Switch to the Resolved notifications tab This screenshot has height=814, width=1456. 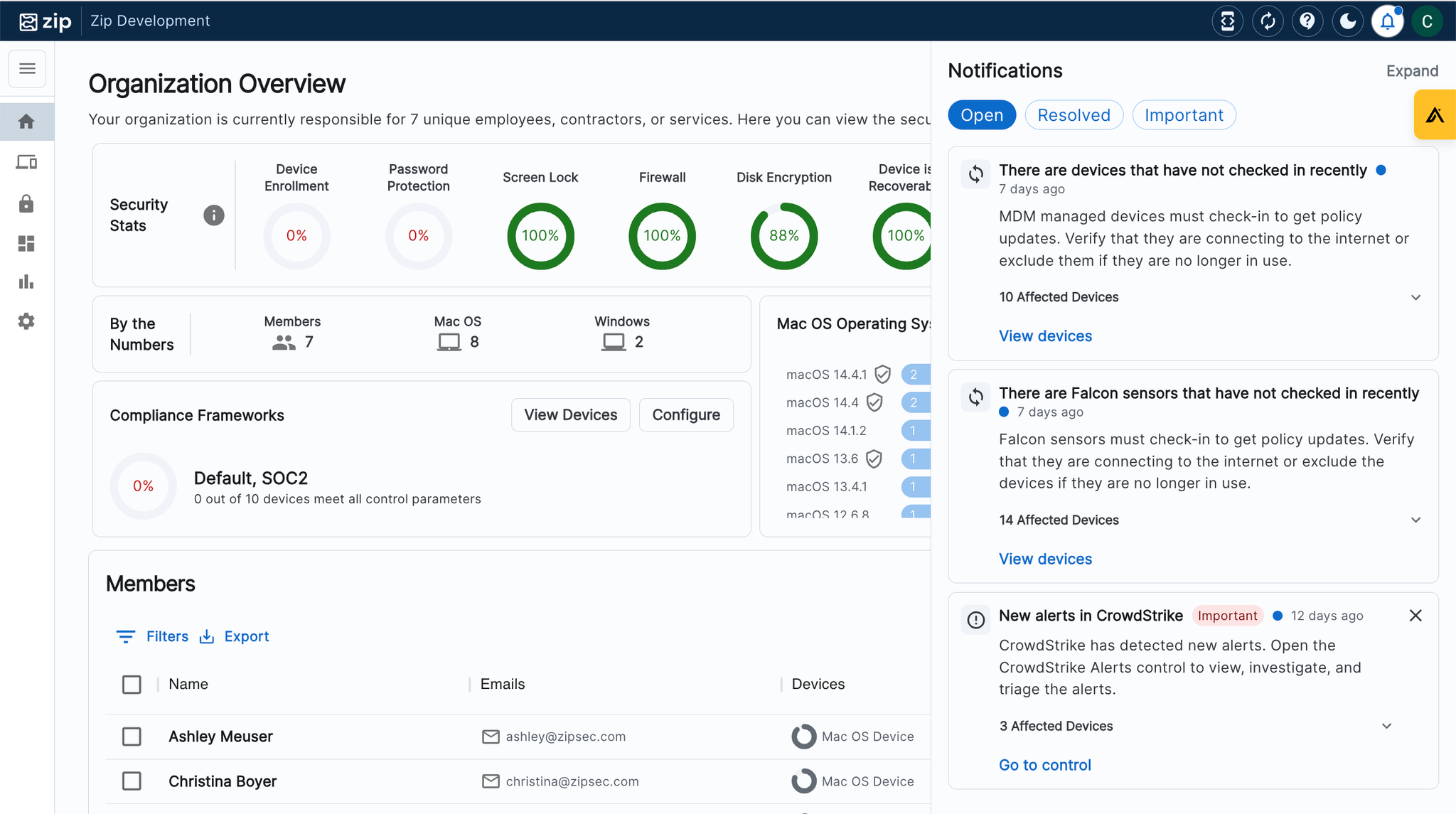[1074, 115]
